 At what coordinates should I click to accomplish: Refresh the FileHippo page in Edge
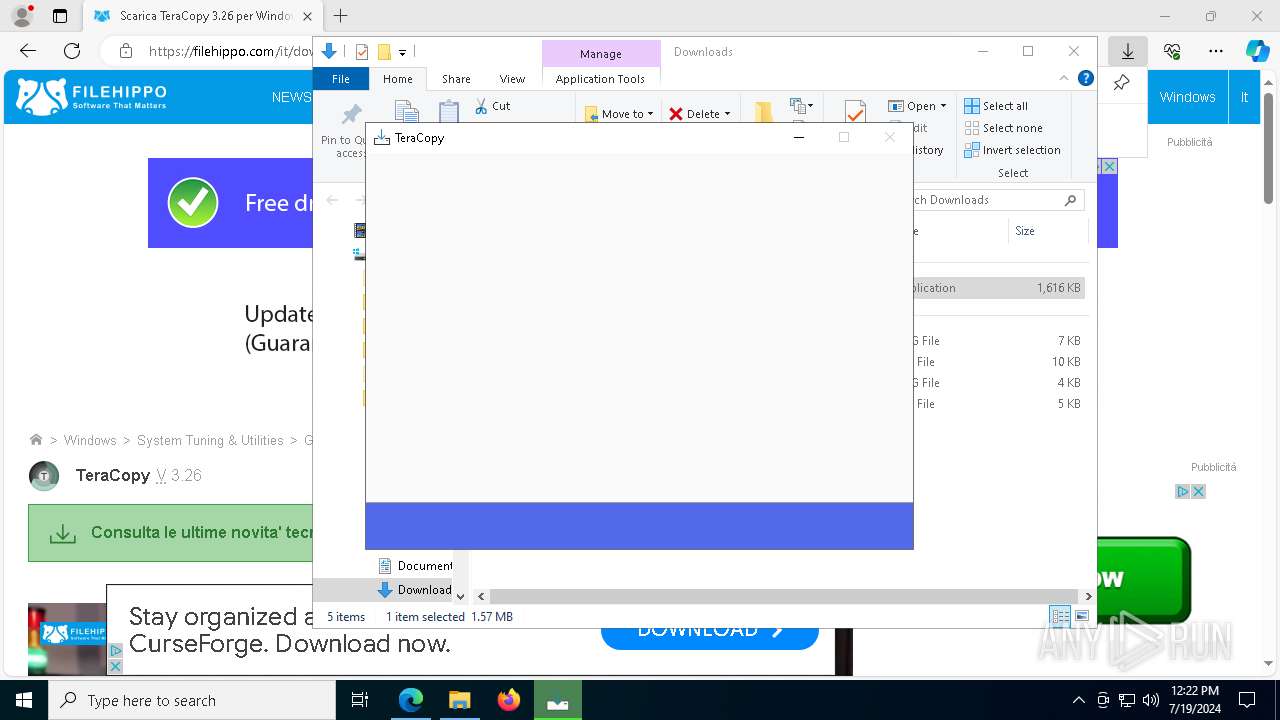(72, 51)
